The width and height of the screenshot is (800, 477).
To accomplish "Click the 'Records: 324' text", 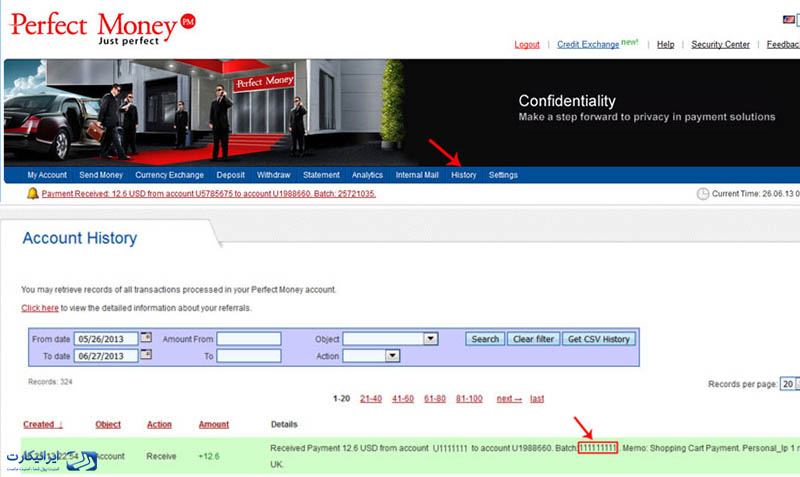I will tap(50, 382).
